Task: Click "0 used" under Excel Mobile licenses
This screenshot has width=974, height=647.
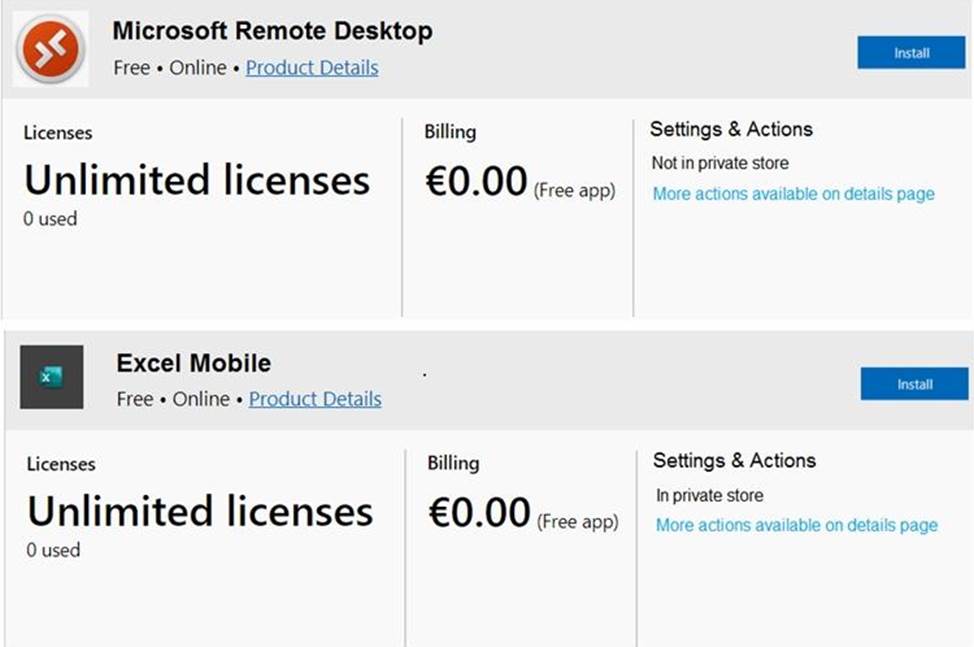Action: 53,550
